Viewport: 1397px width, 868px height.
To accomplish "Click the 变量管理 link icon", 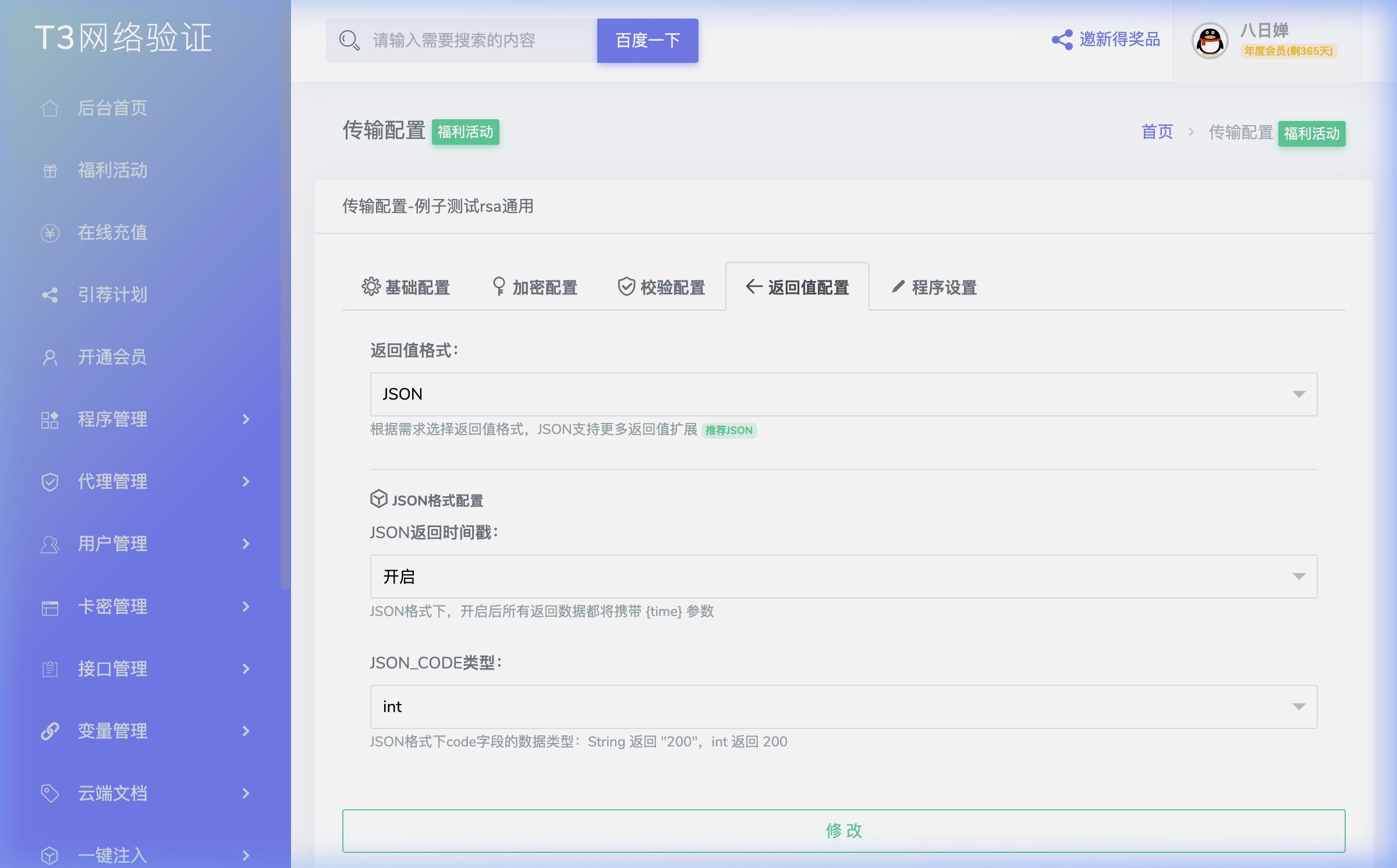I will coord(50,731).
